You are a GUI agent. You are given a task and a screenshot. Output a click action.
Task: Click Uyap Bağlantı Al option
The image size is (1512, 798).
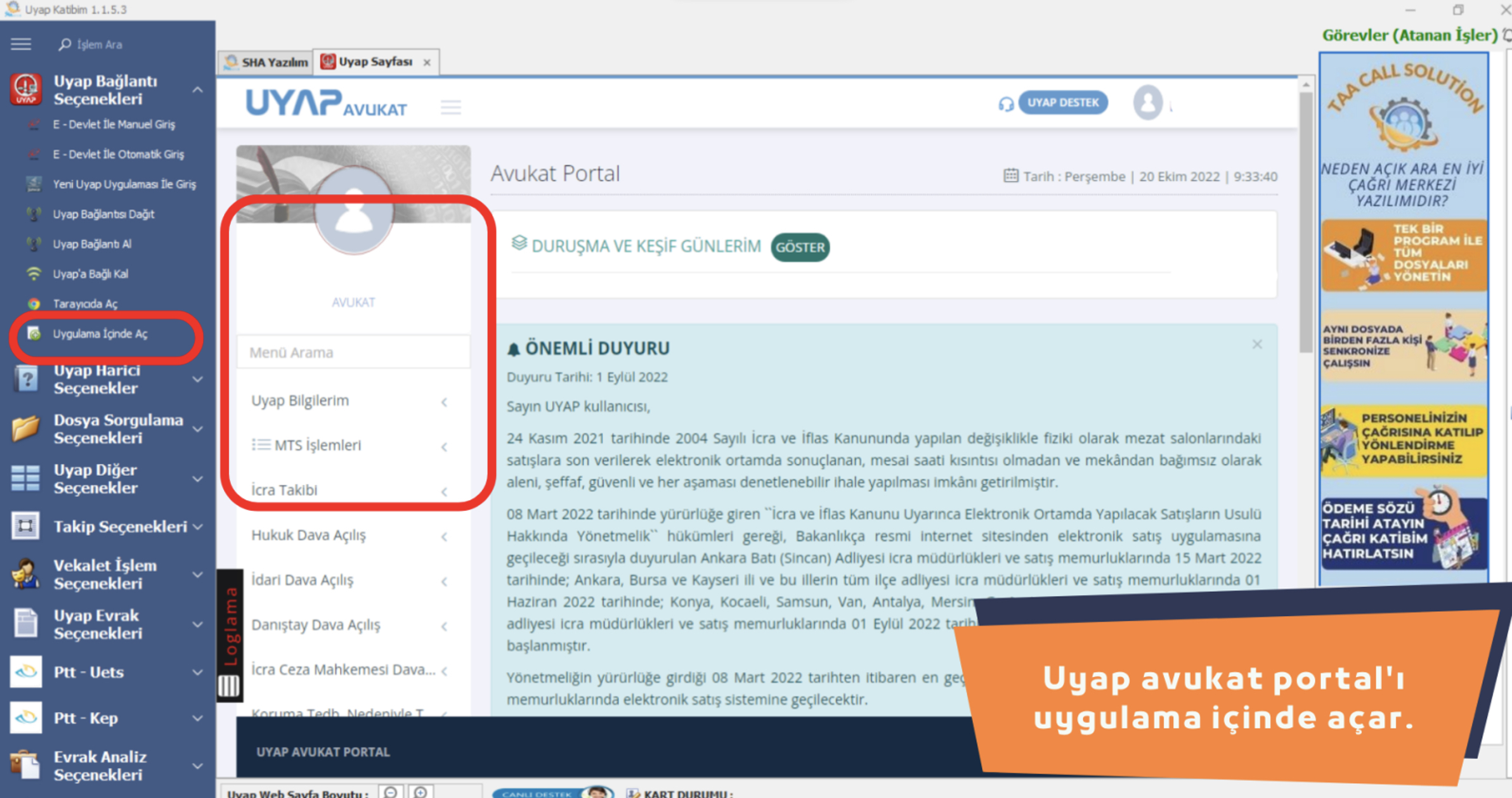pyautogui.click(x=93, y=244)
